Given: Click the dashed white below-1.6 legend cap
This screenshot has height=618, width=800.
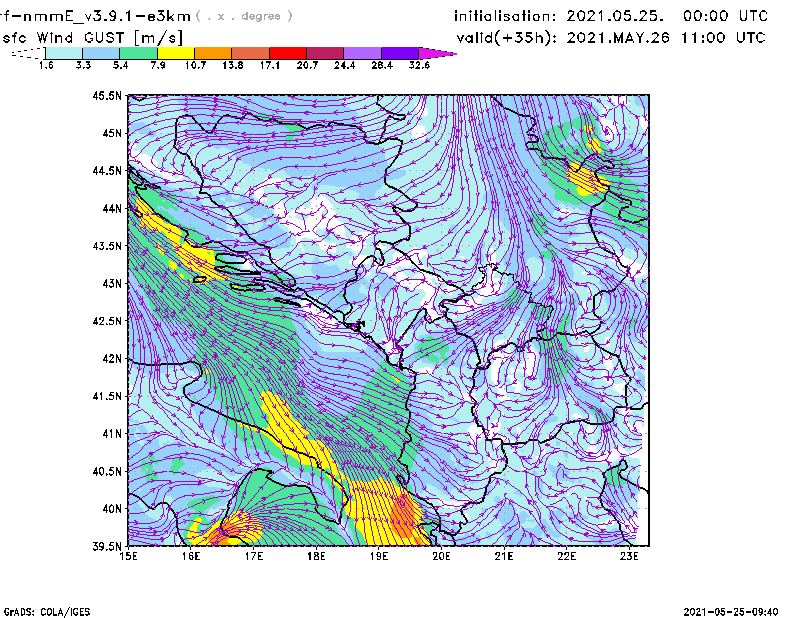Looking at the screenshot, I should pos(28,53).
